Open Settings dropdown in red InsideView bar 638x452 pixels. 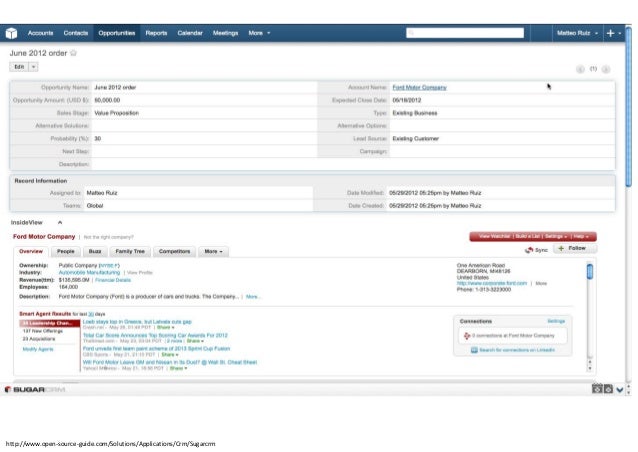click(556, 236)
